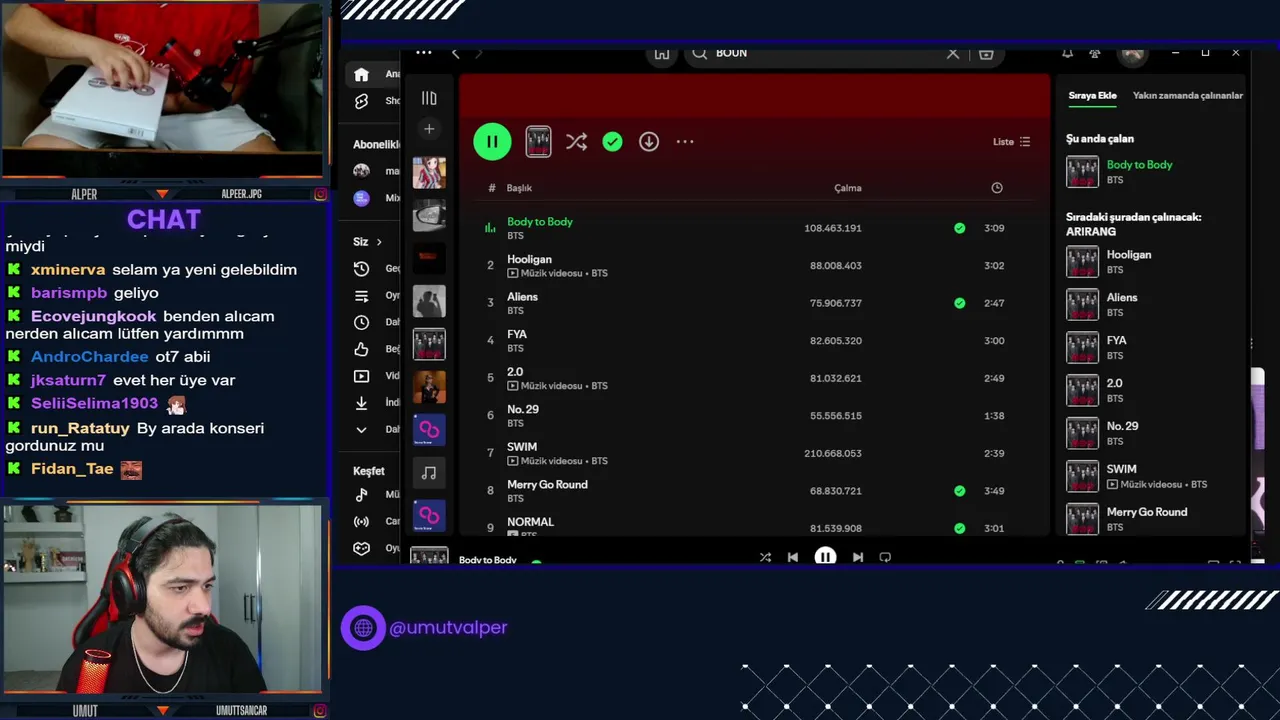Open the now-playing cover in the bottom bar
Image resolution: width=1280 pixels, height=720 pixels.
click(x=429, y=557)
